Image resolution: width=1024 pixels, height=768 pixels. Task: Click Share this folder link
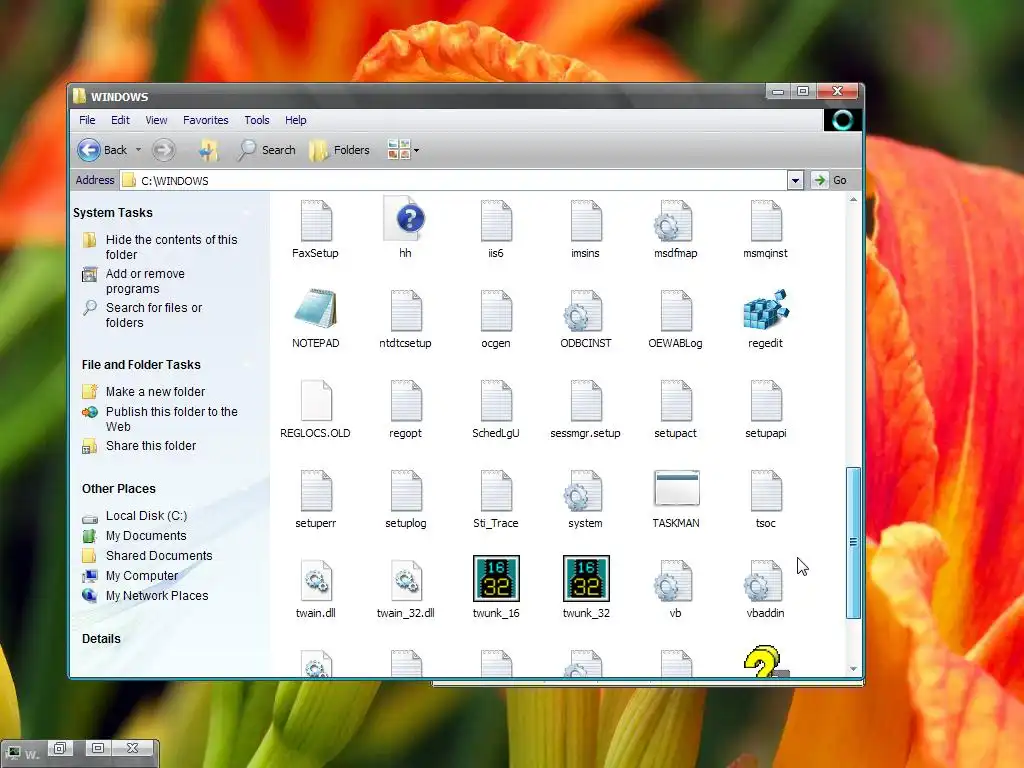pos(151,446)
